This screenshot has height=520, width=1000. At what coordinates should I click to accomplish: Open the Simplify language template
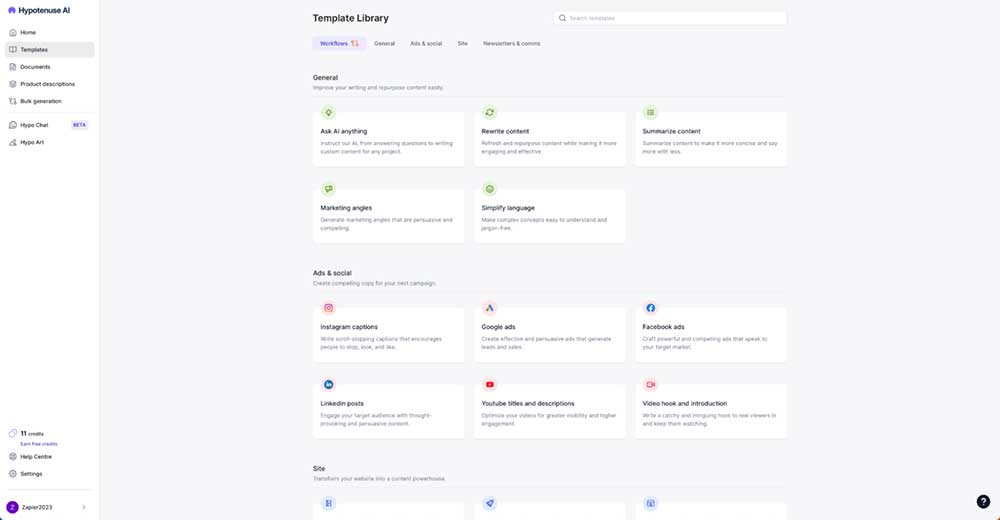click(550, 215)
